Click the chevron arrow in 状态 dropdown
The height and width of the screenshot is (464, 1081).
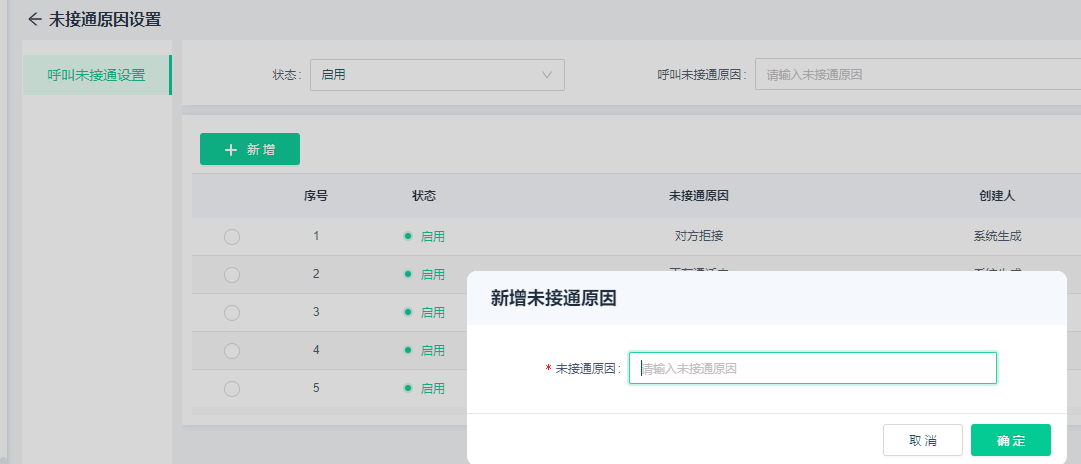coord(547,75)
